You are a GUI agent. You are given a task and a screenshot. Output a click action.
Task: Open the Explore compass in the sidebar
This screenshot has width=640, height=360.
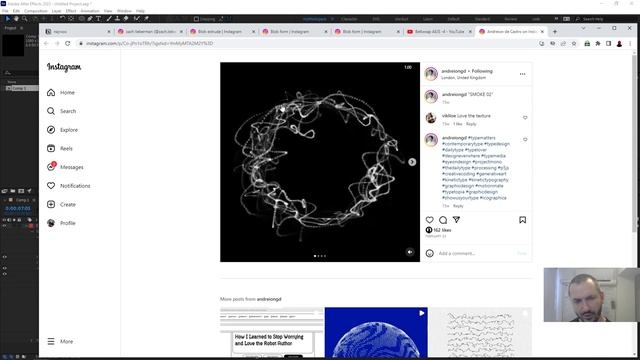[x=62, y=130]
